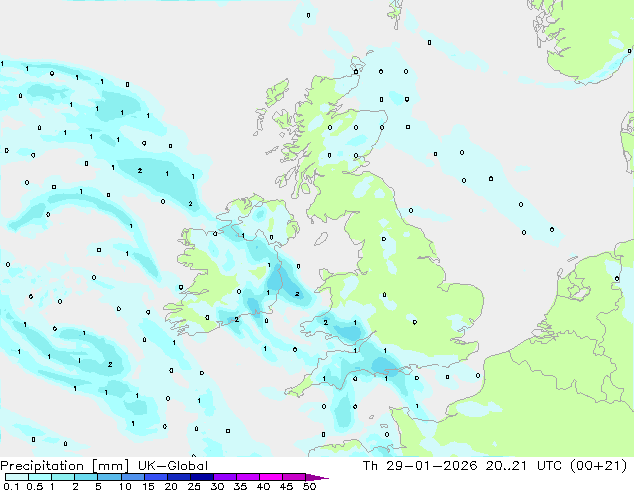This screenshot has width=634, height=490.
Task: Click the '(00+21)' forecast offset text
Action: (598, 466)
